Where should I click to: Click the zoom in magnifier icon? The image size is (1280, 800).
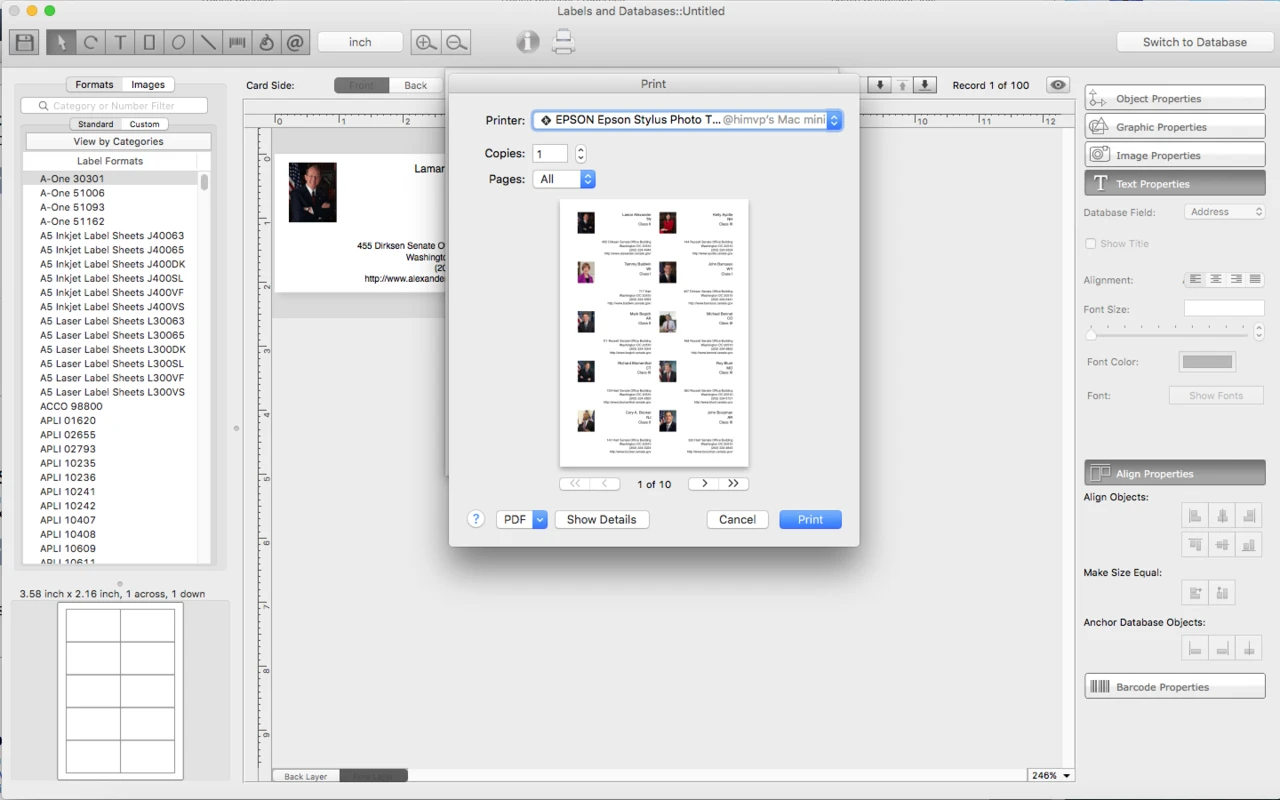coord(426,42)
